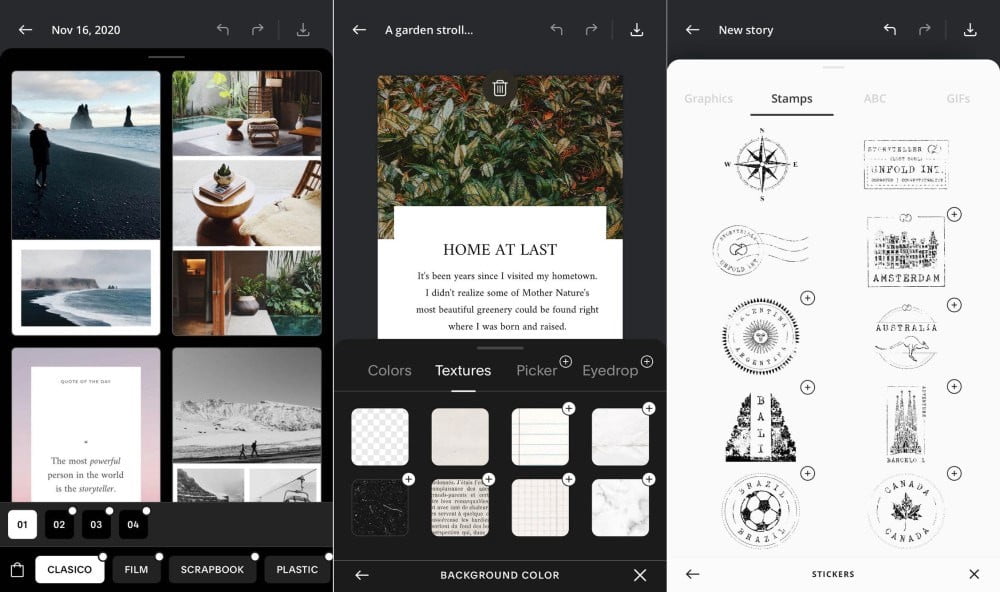This screenshot has height=592, width=1000.
Task: Close the Background Color panel
Action: 640,575
